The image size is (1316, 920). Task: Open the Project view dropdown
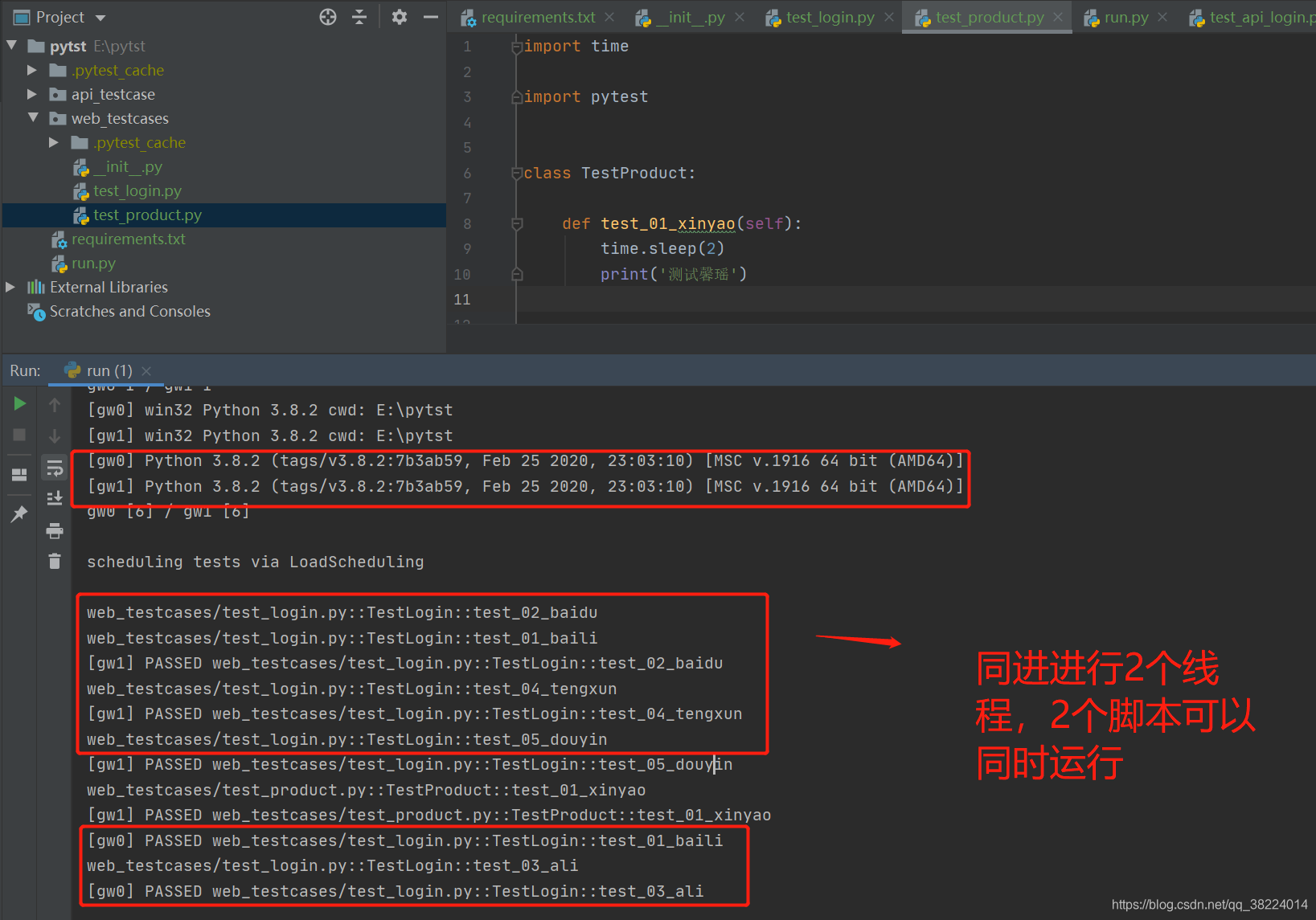[100, 18]
